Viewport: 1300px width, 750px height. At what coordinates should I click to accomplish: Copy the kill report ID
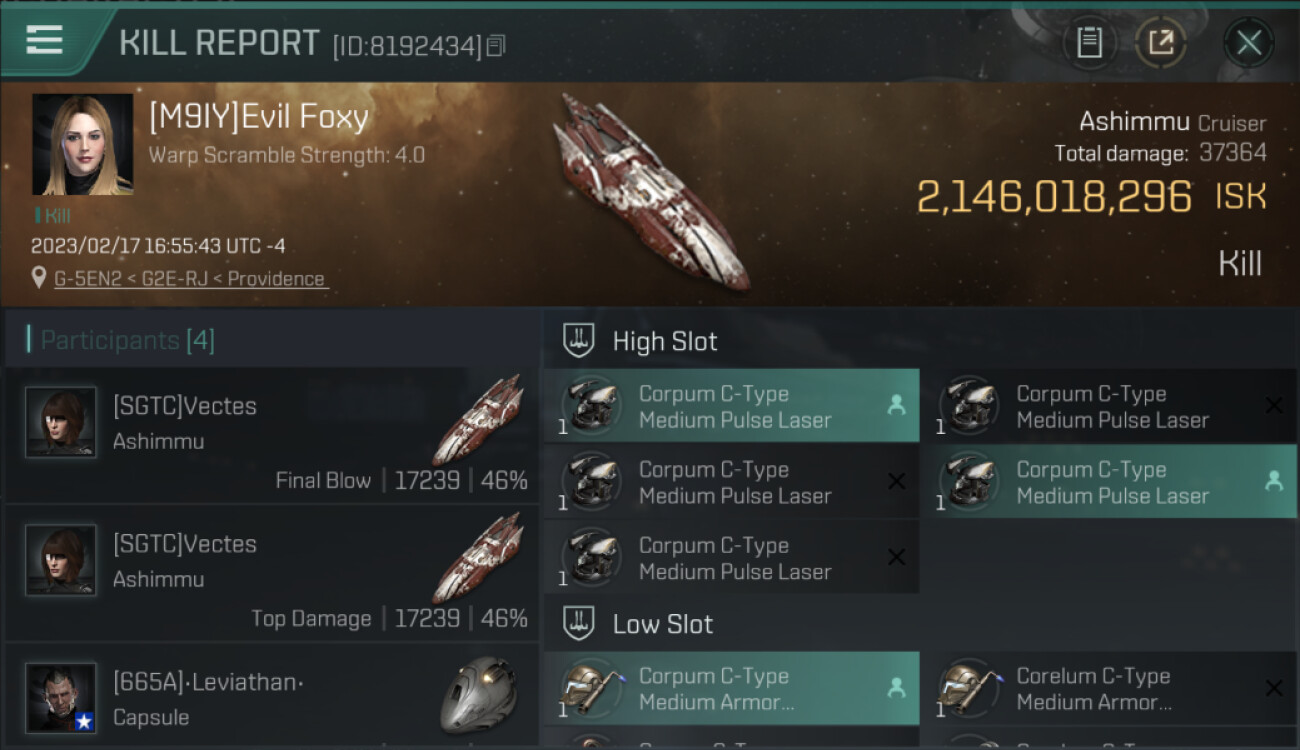pyautogui.click(x=497, y=46)
